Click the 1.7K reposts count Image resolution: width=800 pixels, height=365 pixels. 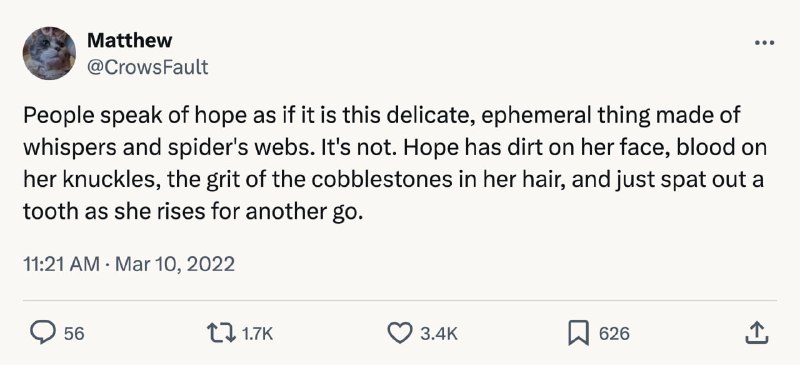point(257,334)
